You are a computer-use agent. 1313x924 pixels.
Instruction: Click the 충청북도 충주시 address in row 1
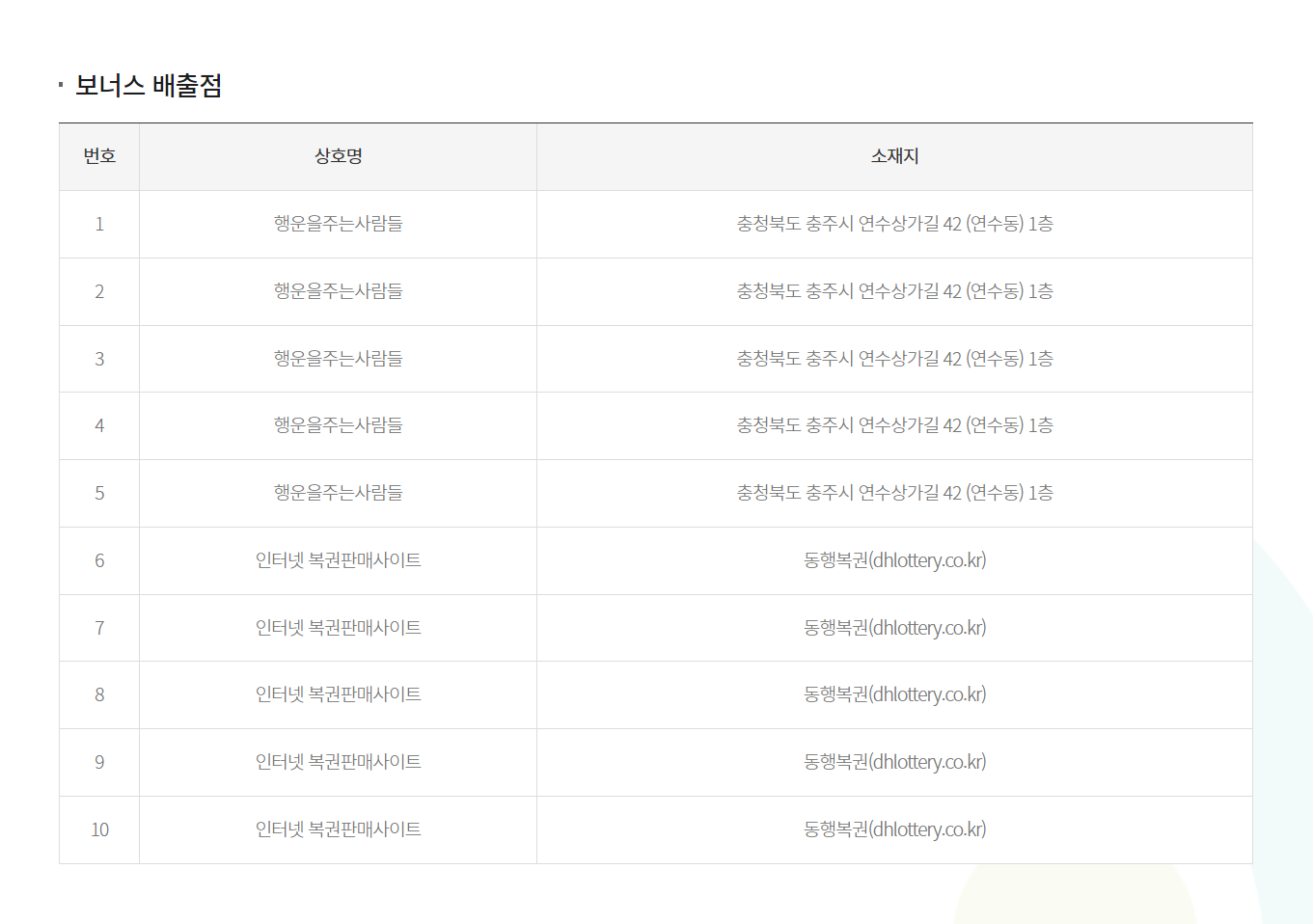coord(895,224)
